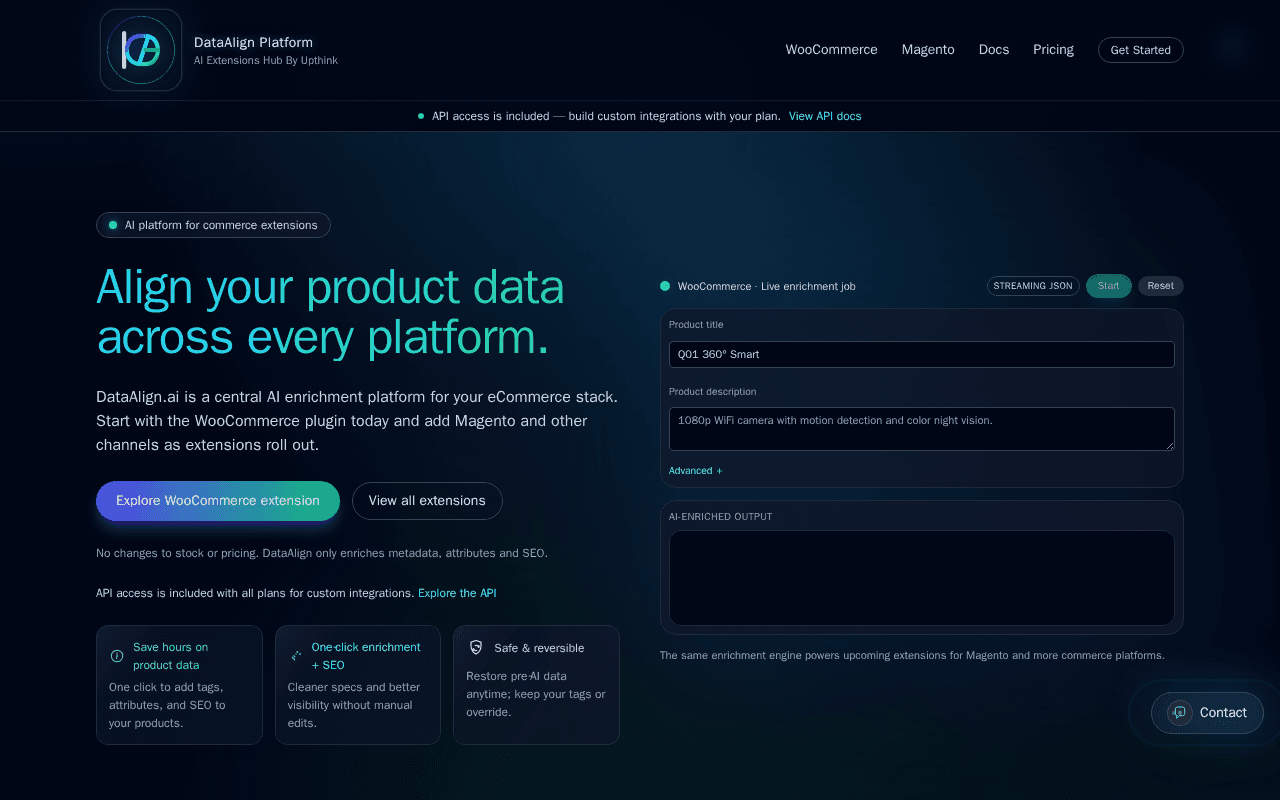This screenshot has height=800, width=1280.
Task: Open the Pricing page
Action: (x=1053, y=49)
